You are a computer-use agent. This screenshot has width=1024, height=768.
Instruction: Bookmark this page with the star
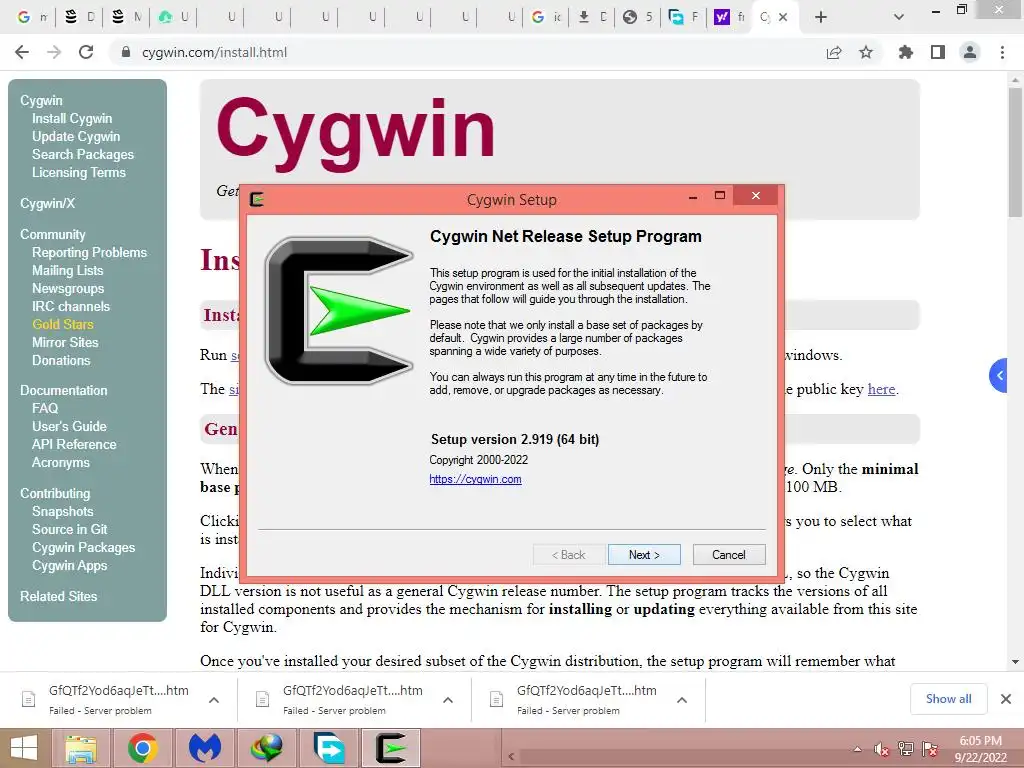click(x=866, y=52)
